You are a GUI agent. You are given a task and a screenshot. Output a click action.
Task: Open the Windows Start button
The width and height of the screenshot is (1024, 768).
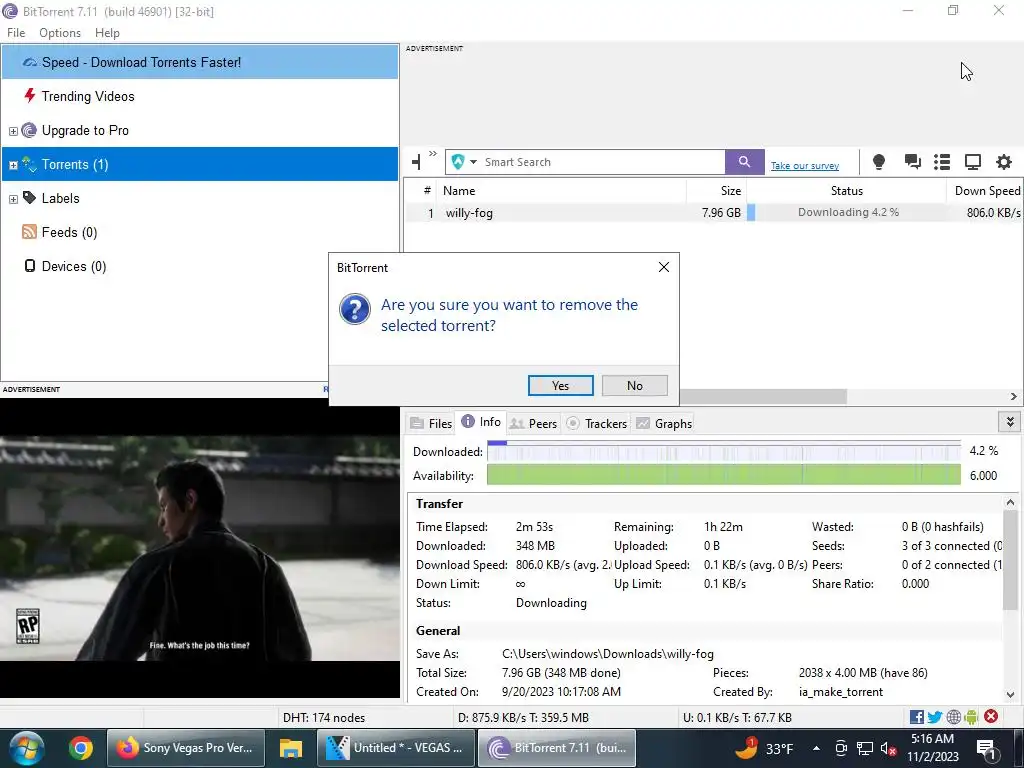tap(26, 748)
